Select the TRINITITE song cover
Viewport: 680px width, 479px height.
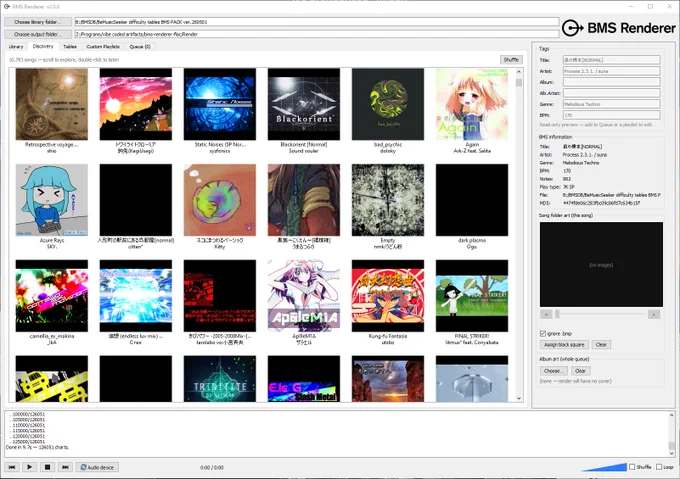pyautogui.click(x=220, y=379)
